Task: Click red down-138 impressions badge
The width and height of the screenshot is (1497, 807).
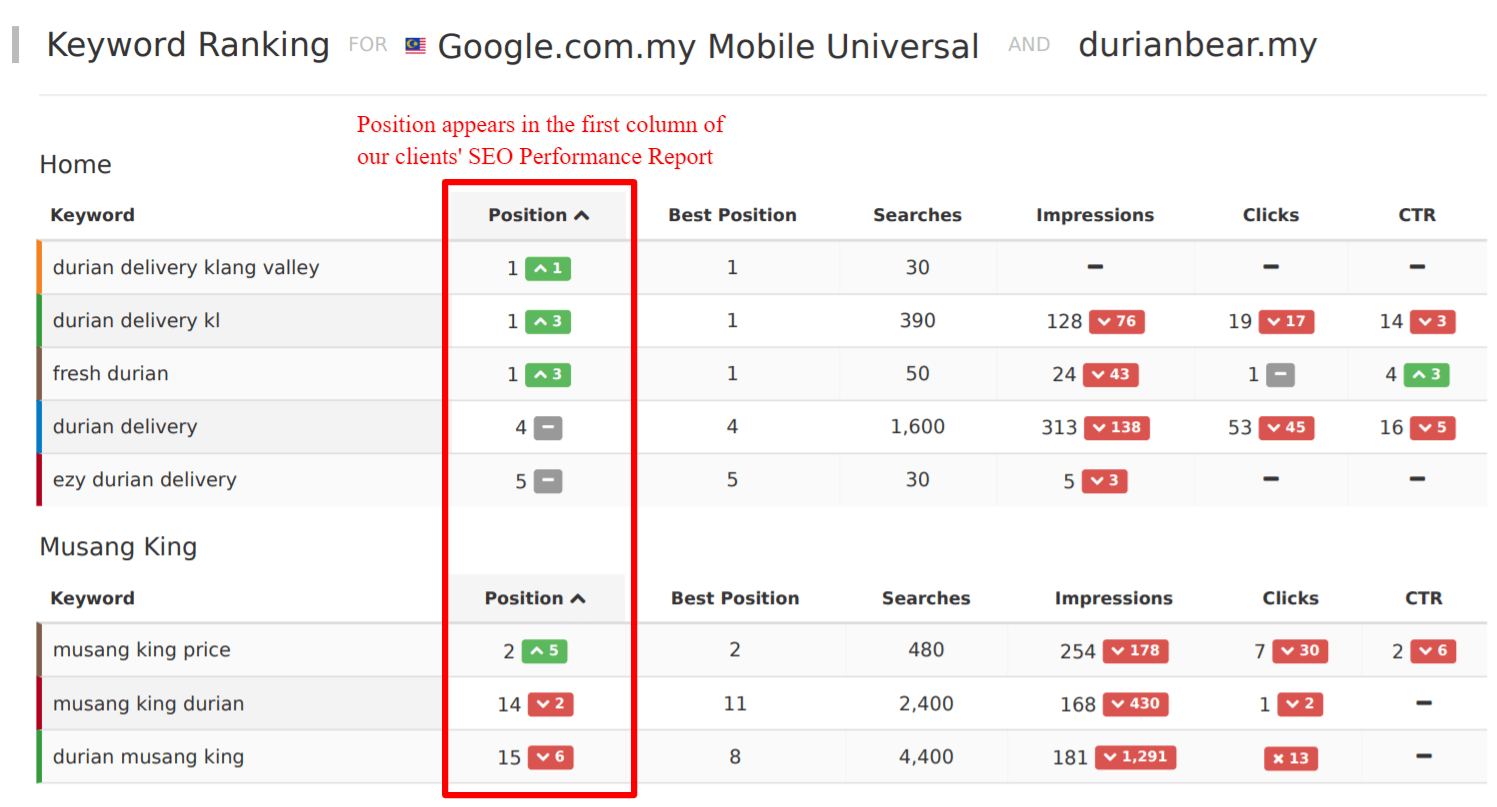Action: (1117, 428)
